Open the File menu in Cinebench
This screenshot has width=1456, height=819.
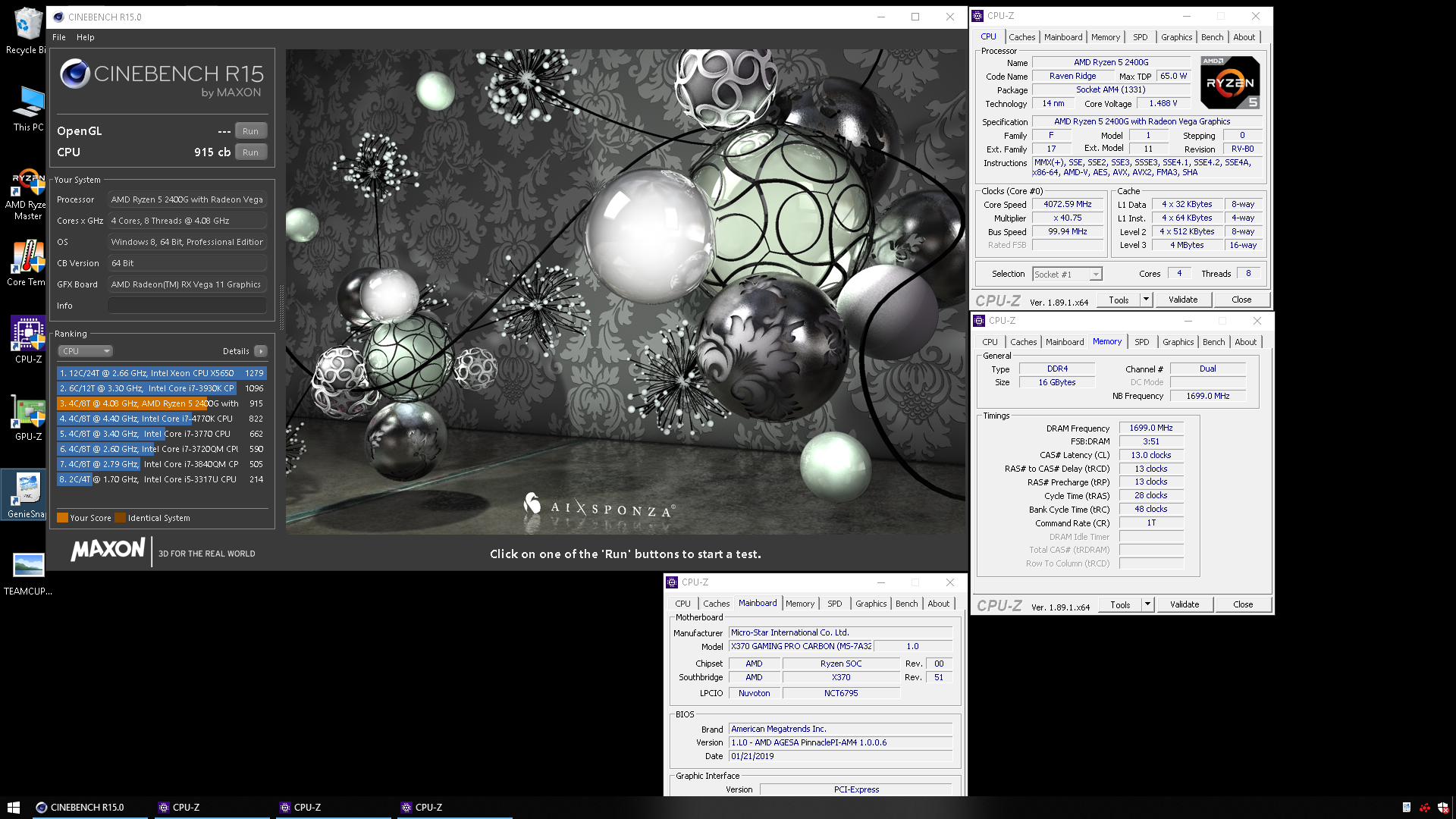(x=58, y=37)
